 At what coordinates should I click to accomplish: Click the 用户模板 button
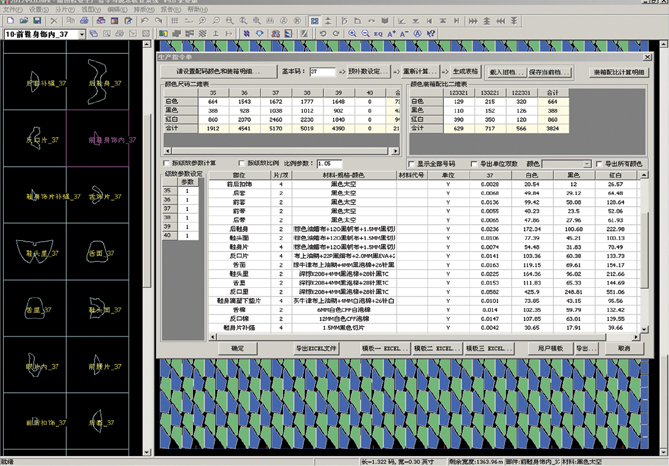coord(550,348)
